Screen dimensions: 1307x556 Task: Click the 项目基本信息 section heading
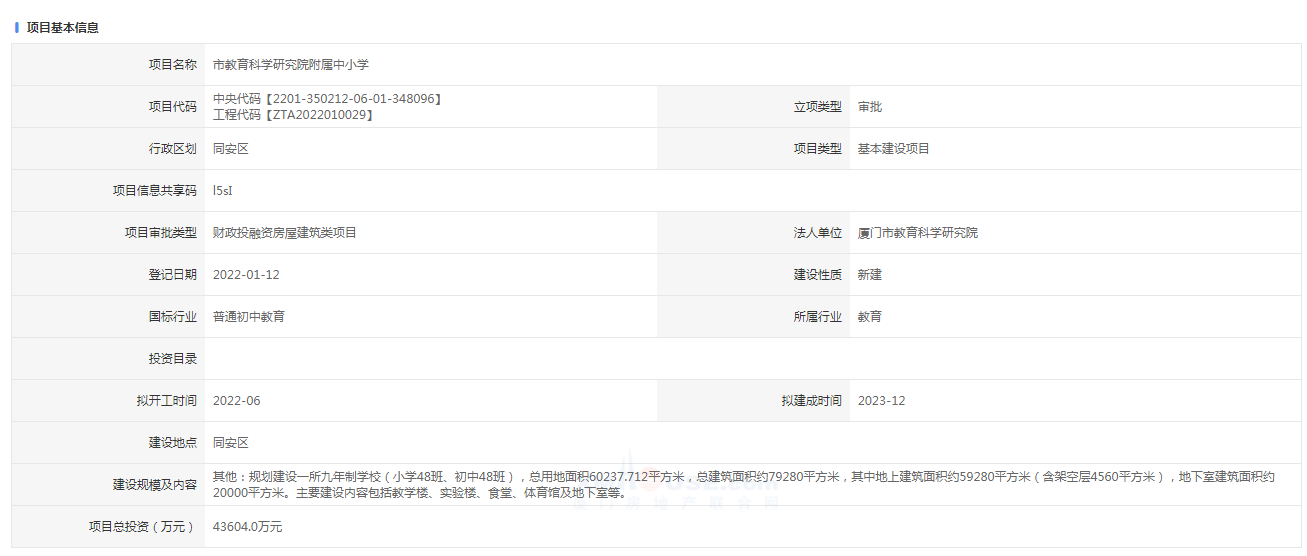(62, 28)
